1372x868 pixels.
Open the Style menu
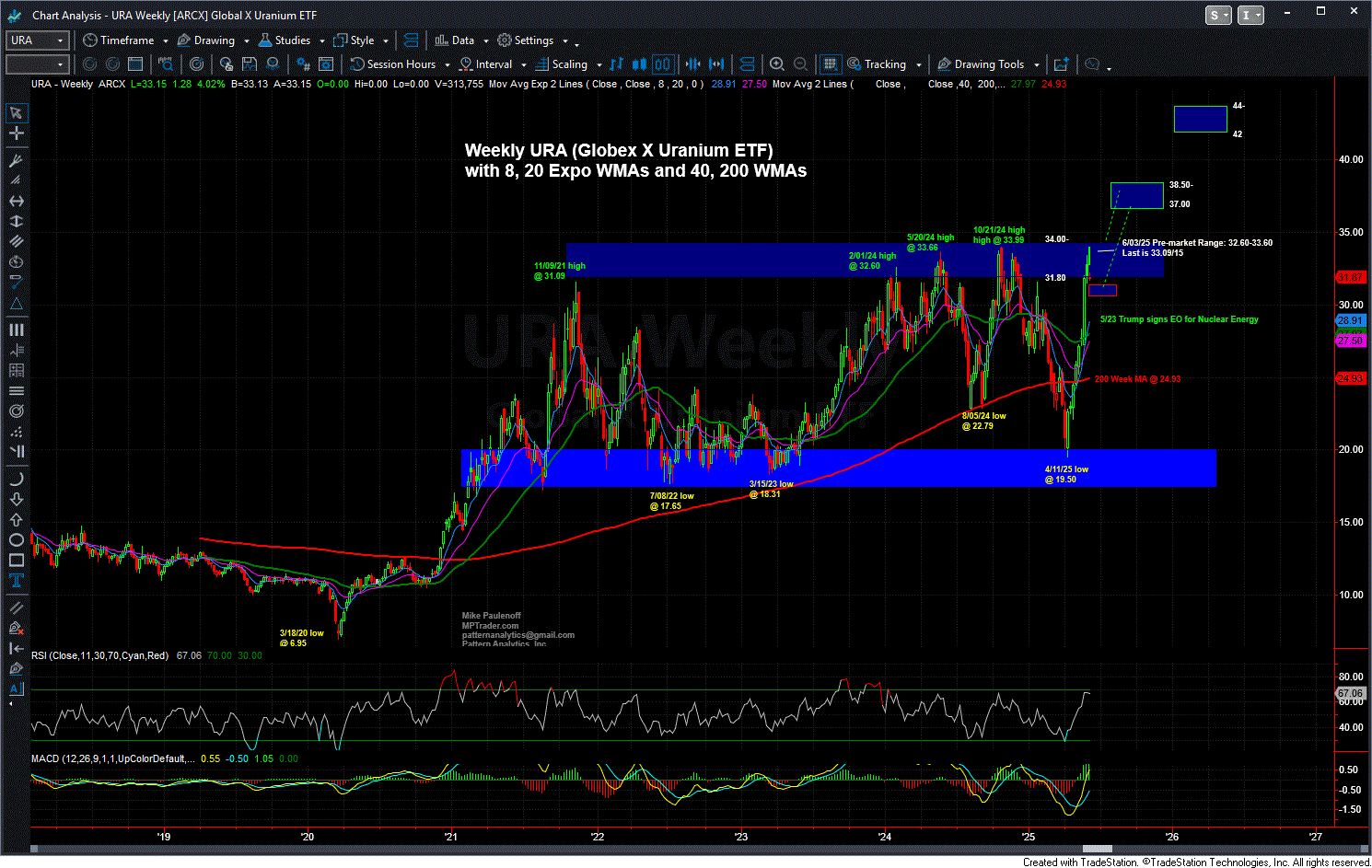[355, 41]
